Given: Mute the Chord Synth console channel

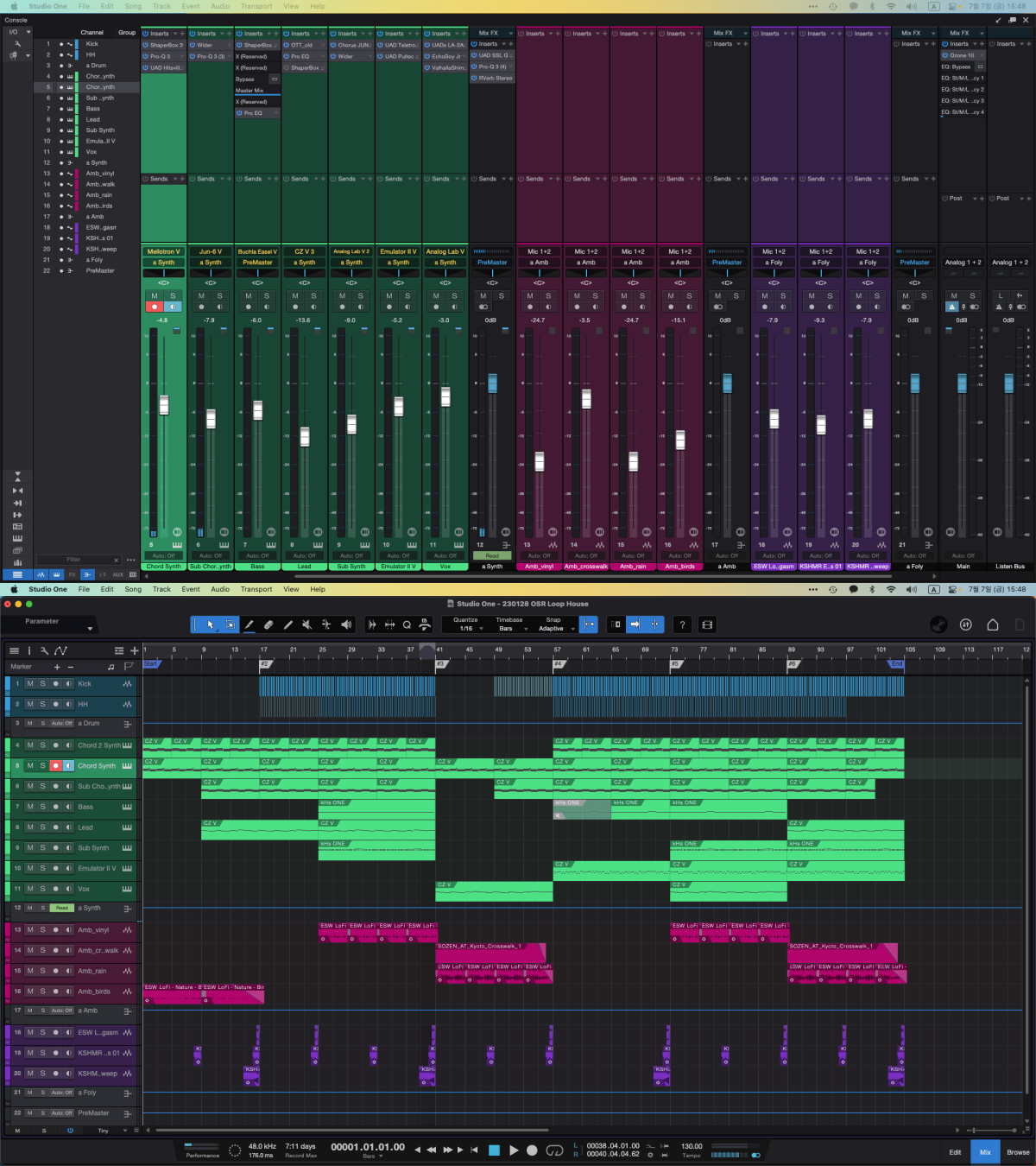Looking at the screenshot, I should [x=155, y=296].
